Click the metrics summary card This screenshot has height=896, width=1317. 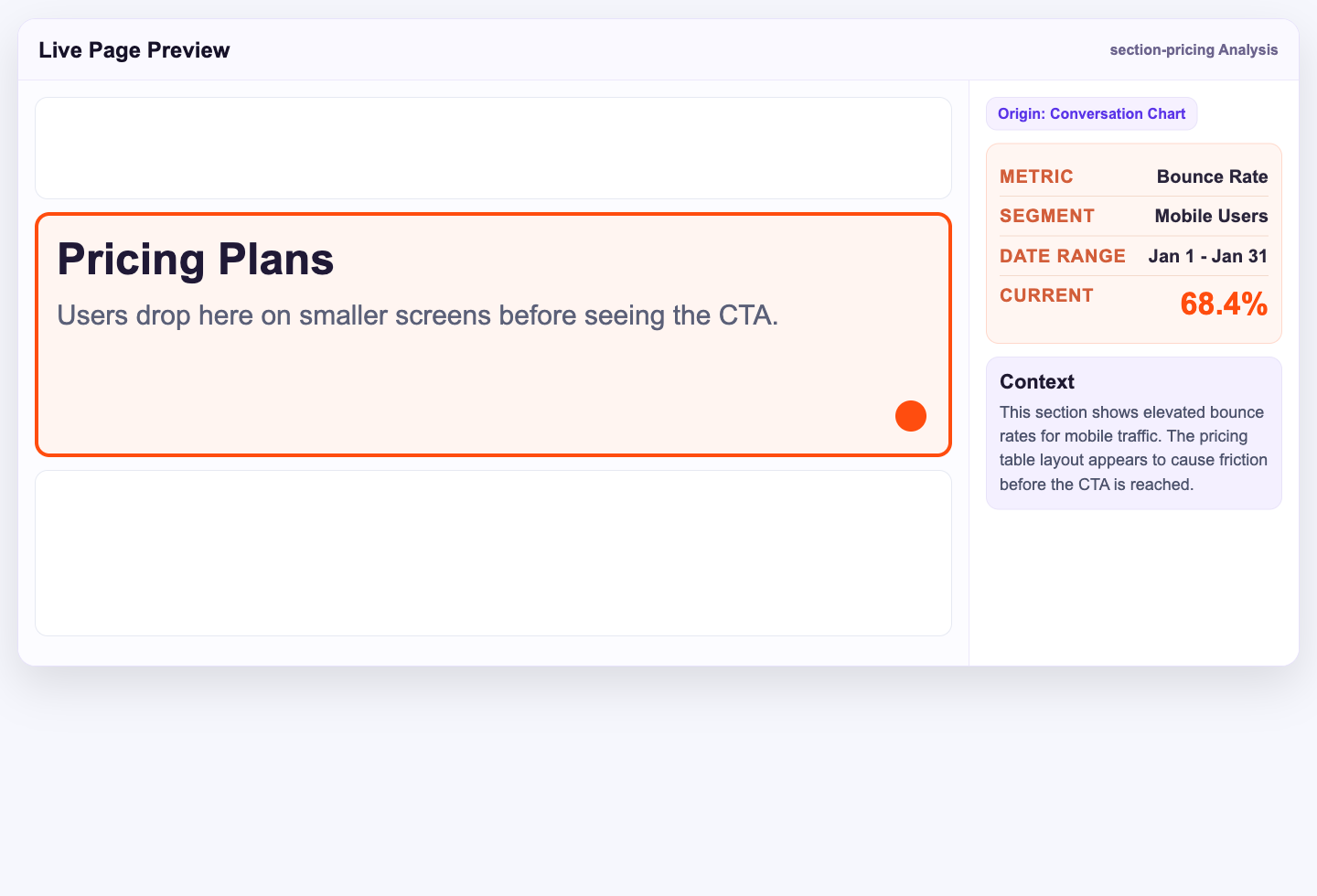coord(1134,242)
